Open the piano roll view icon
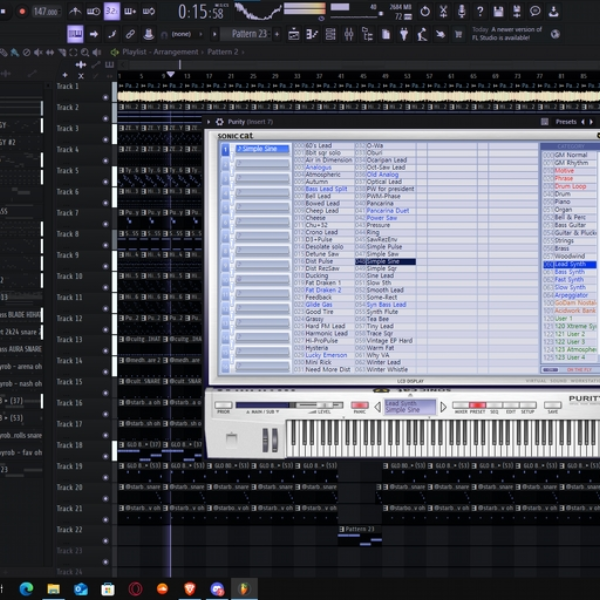The image size is (600, 600). 312,34
